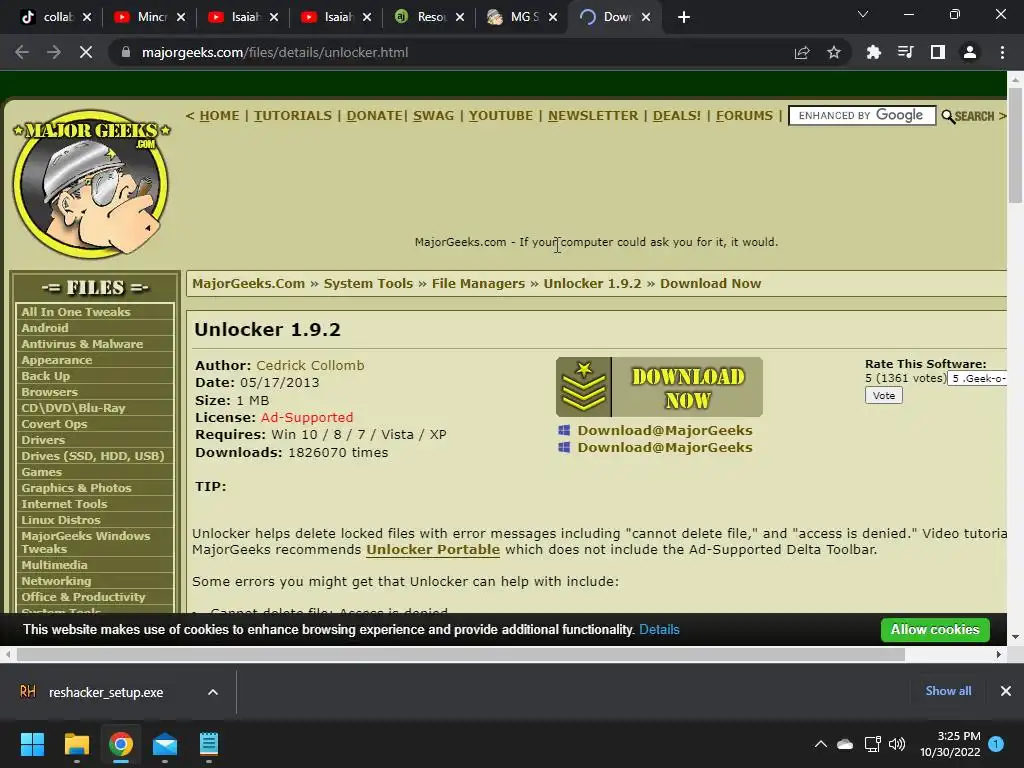Click the share page icon in address bar

point(802,52)
